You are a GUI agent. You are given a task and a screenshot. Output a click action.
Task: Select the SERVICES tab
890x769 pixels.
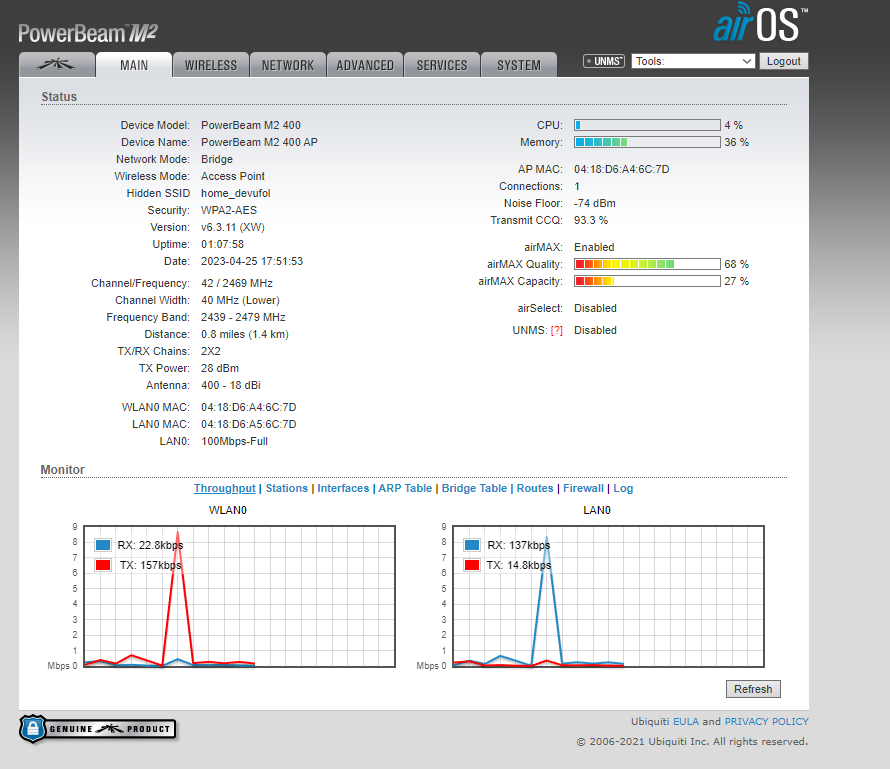tap(442, 65)
